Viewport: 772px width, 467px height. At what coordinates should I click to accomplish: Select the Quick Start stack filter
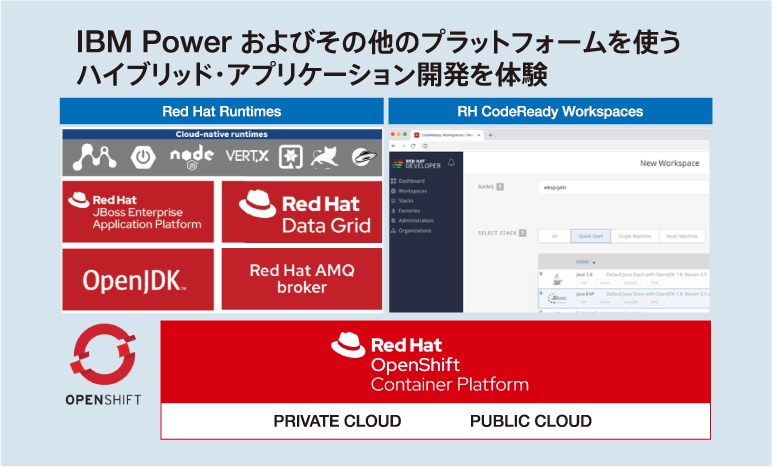pos(590,236)
